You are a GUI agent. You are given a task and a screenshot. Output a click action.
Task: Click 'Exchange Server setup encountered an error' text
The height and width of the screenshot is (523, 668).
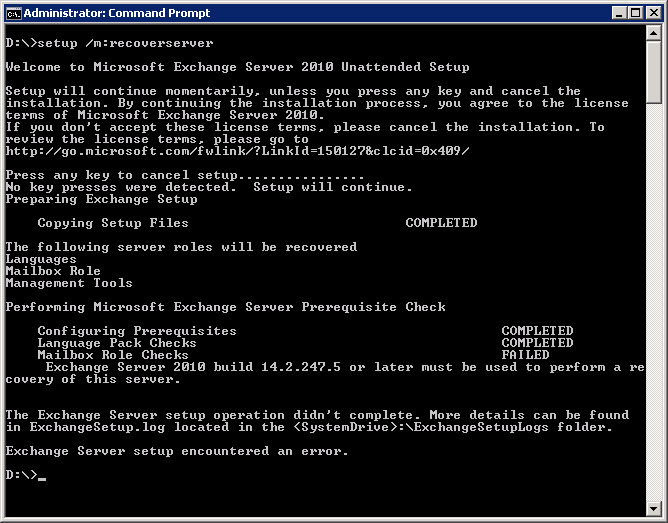177,451
